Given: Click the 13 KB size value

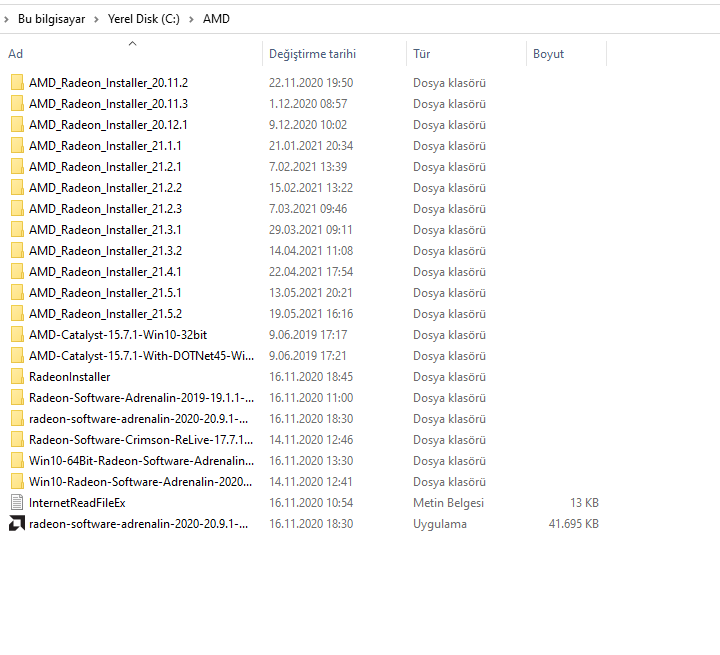Looking at the screenshot, I should pos(585,503).
